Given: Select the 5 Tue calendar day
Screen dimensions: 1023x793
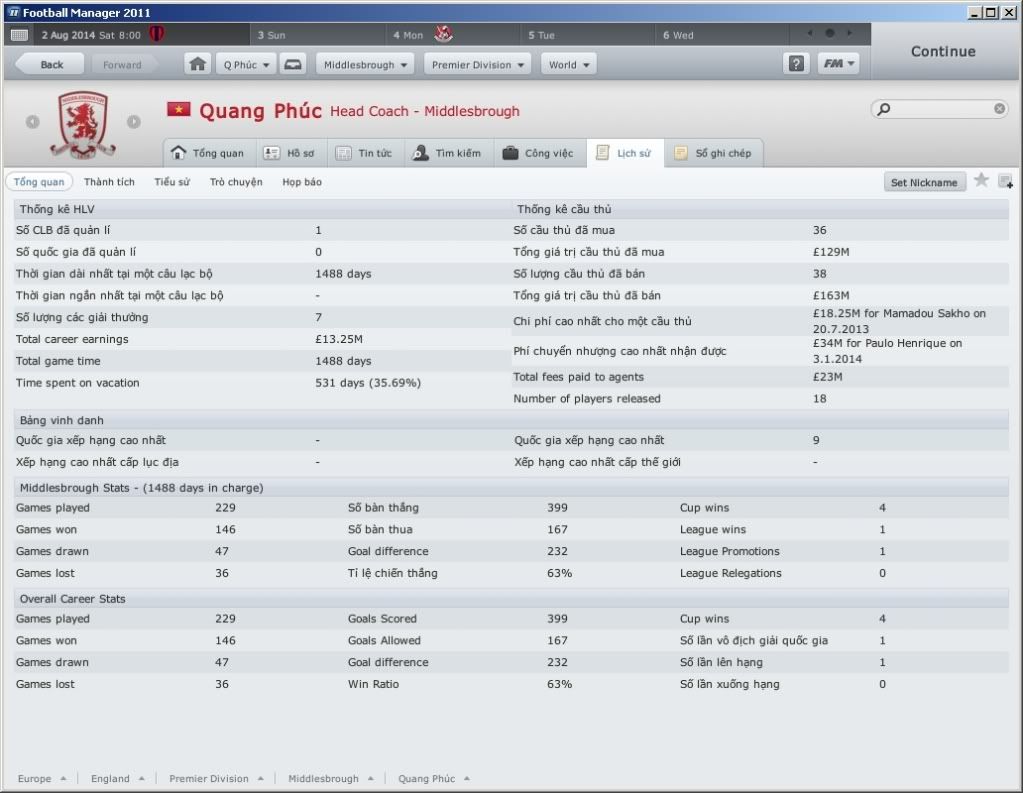Looking at the screenshot, I should 587,34.
